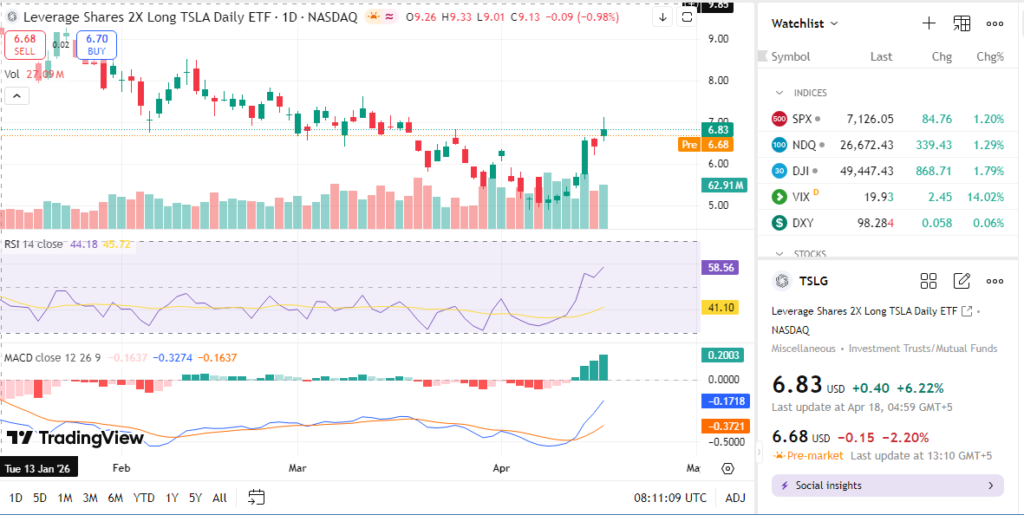Viewport: 1024px width, 515px height.
Task: Open Social insights panel
Action: pyautogui.click(x=887, y=485)
